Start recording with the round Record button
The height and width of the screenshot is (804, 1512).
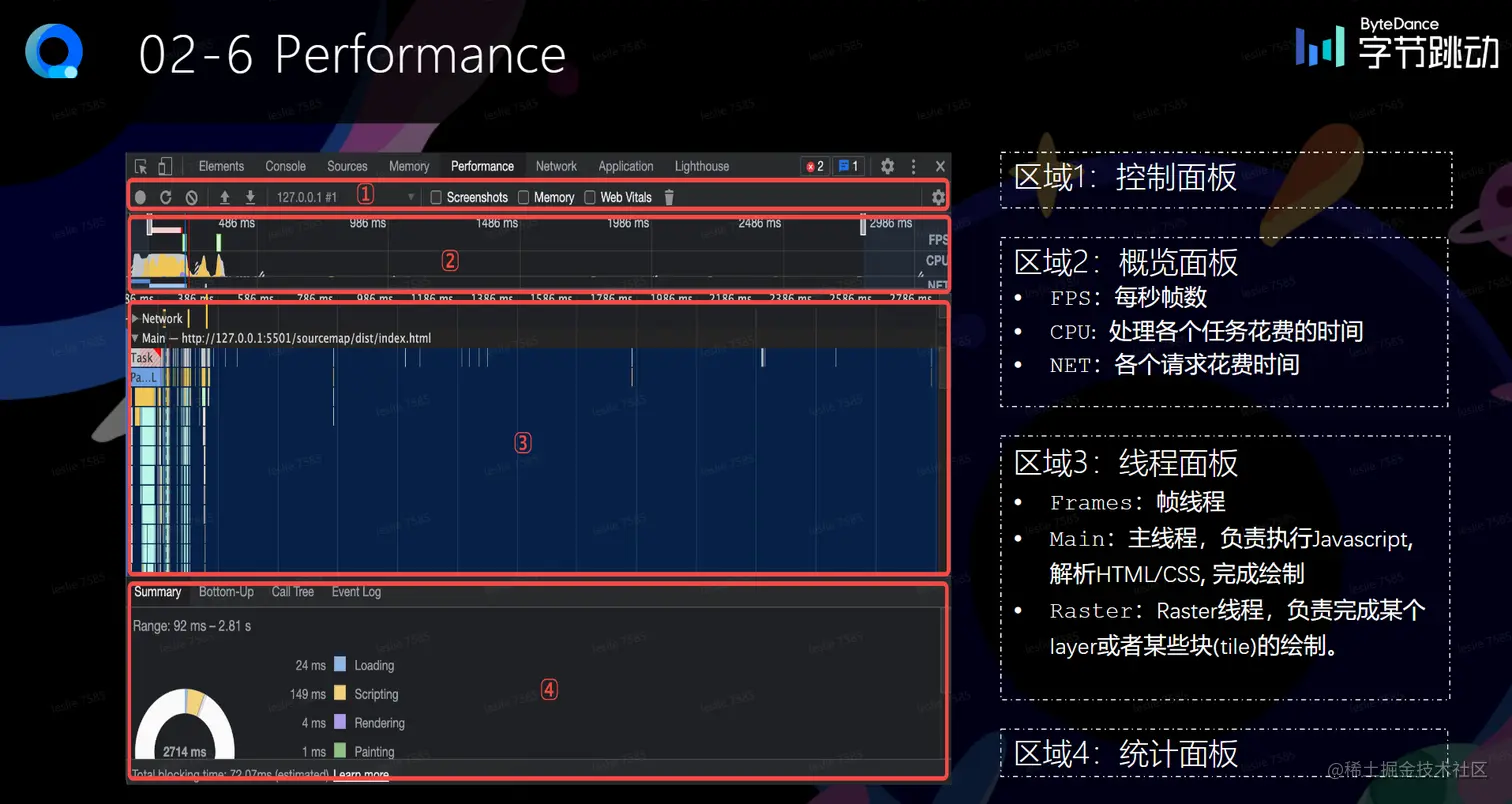(141, 198)
